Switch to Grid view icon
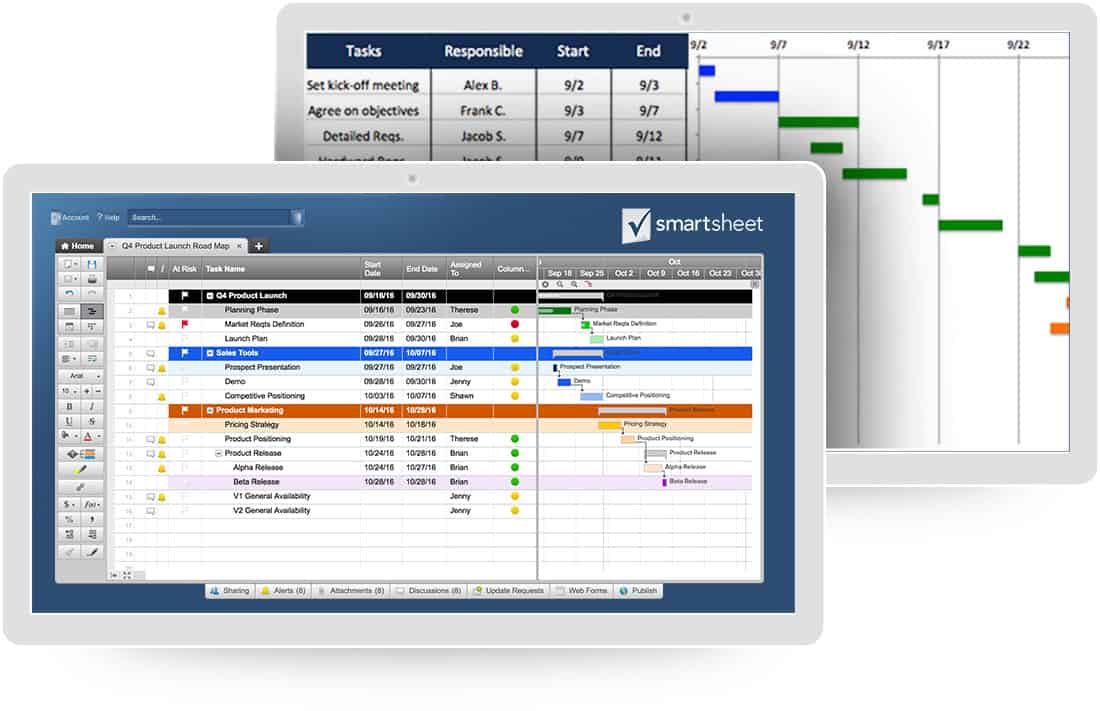1100x711 pixels. click(x=69, y=311)
